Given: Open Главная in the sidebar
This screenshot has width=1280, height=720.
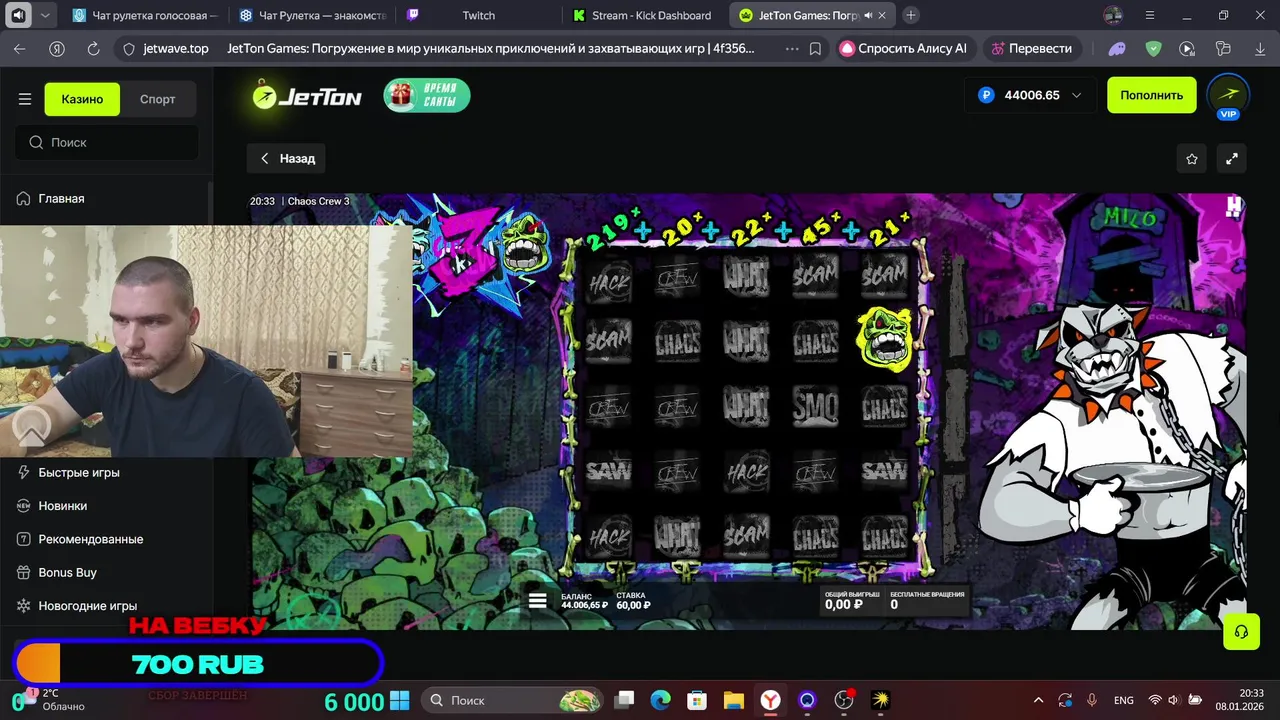Looking at the screenshot, I should tap(61, 198).
